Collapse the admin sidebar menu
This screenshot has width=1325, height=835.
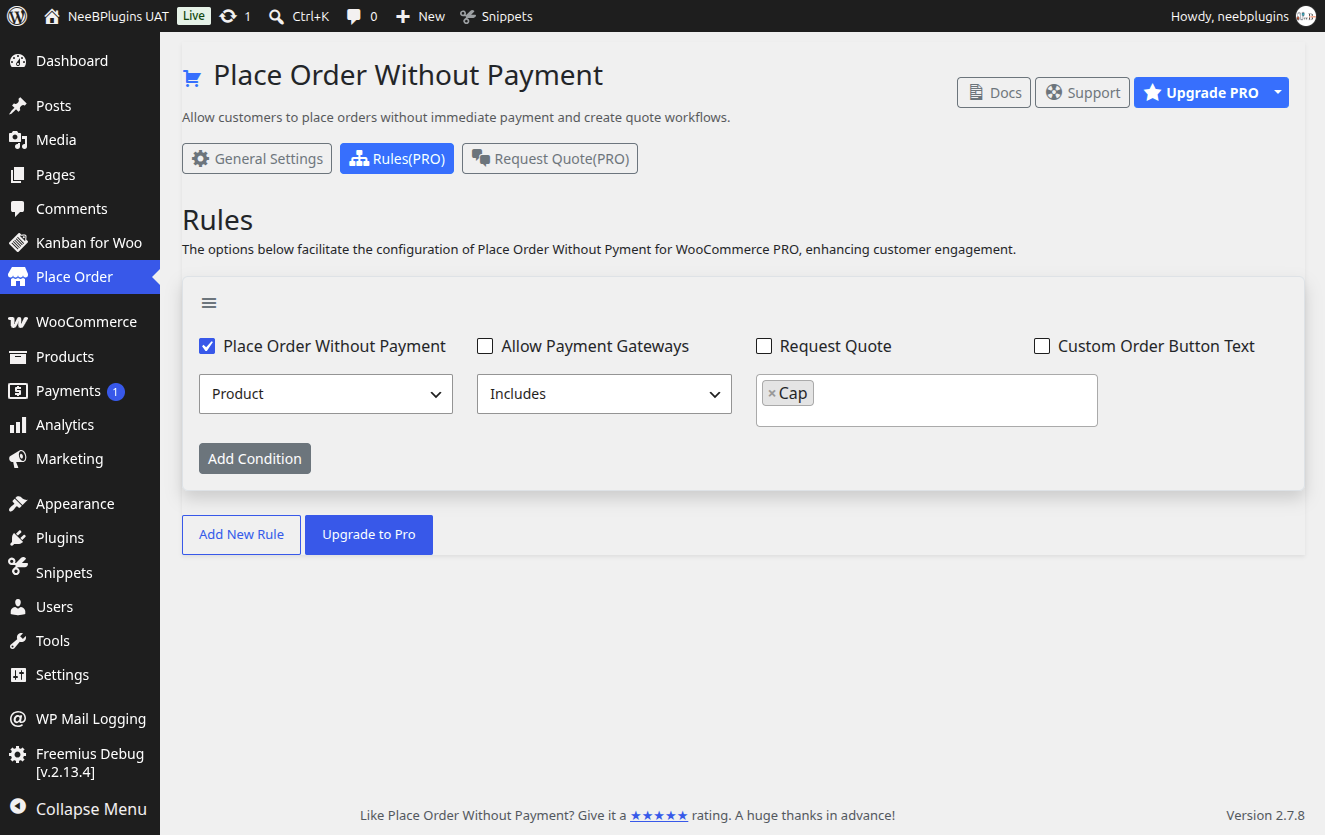pyautogui.click(x=80, y=809)
